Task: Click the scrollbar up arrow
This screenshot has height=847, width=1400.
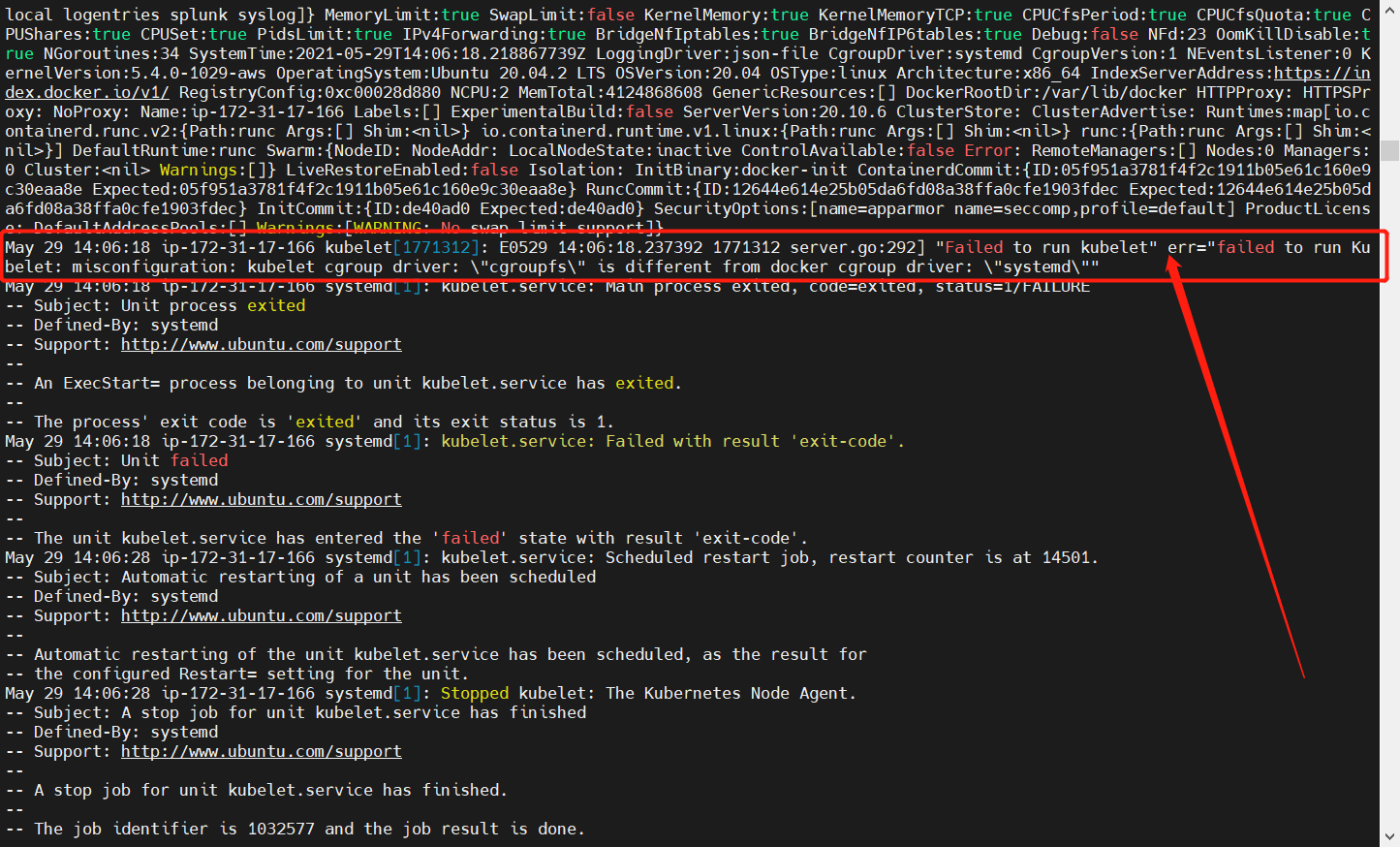Action: click(1389, 12)
